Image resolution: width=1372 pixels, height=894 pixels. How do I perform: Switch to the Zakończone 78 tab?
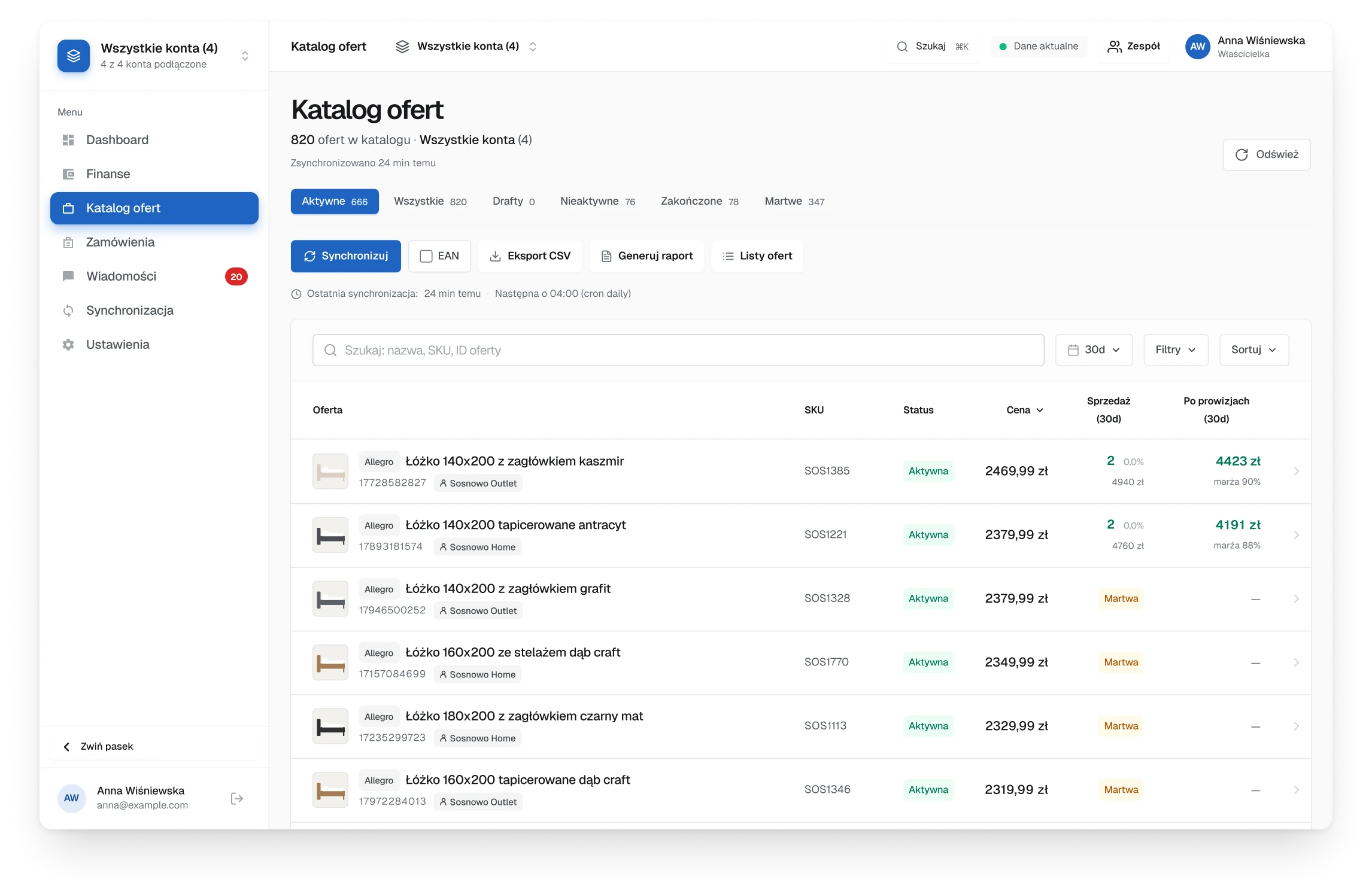click(x=700, y=202)
